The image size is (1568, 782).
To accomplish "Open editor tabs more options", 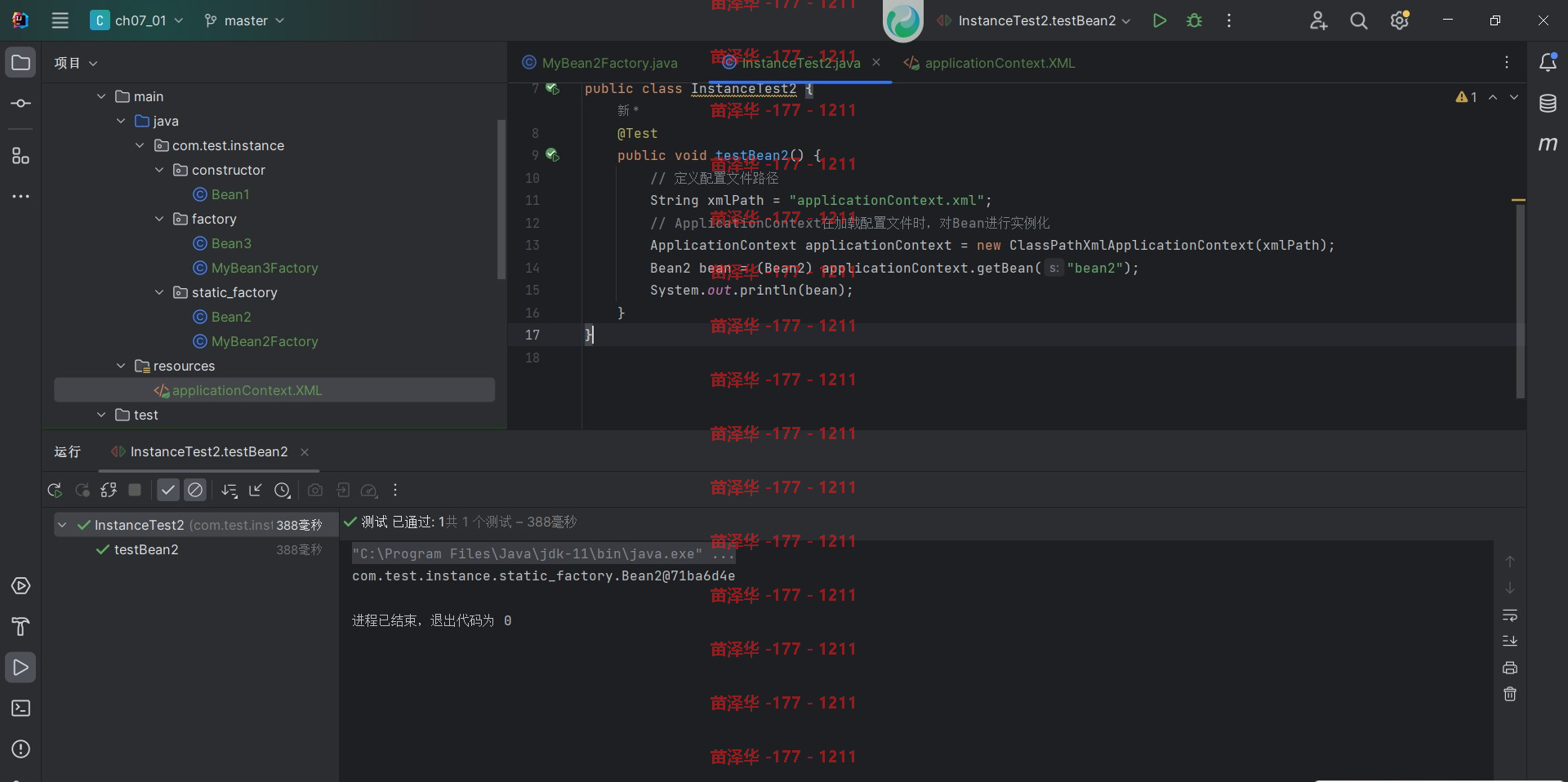I will (x=1507, y=62).
